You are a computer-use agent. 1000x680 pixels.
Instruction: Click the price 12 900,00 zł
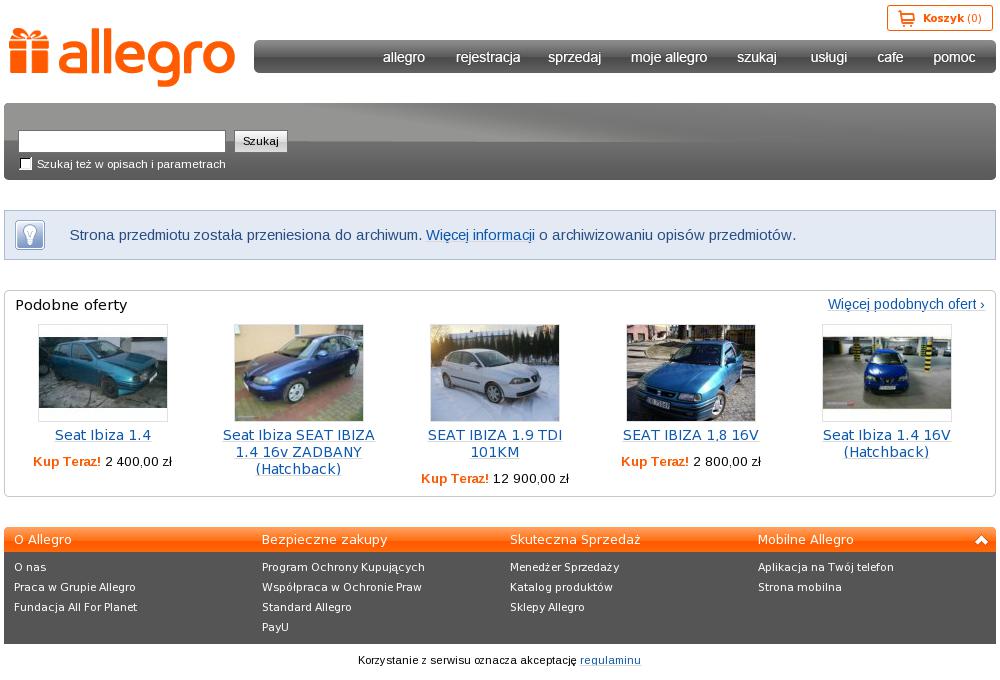coord(531,479)
